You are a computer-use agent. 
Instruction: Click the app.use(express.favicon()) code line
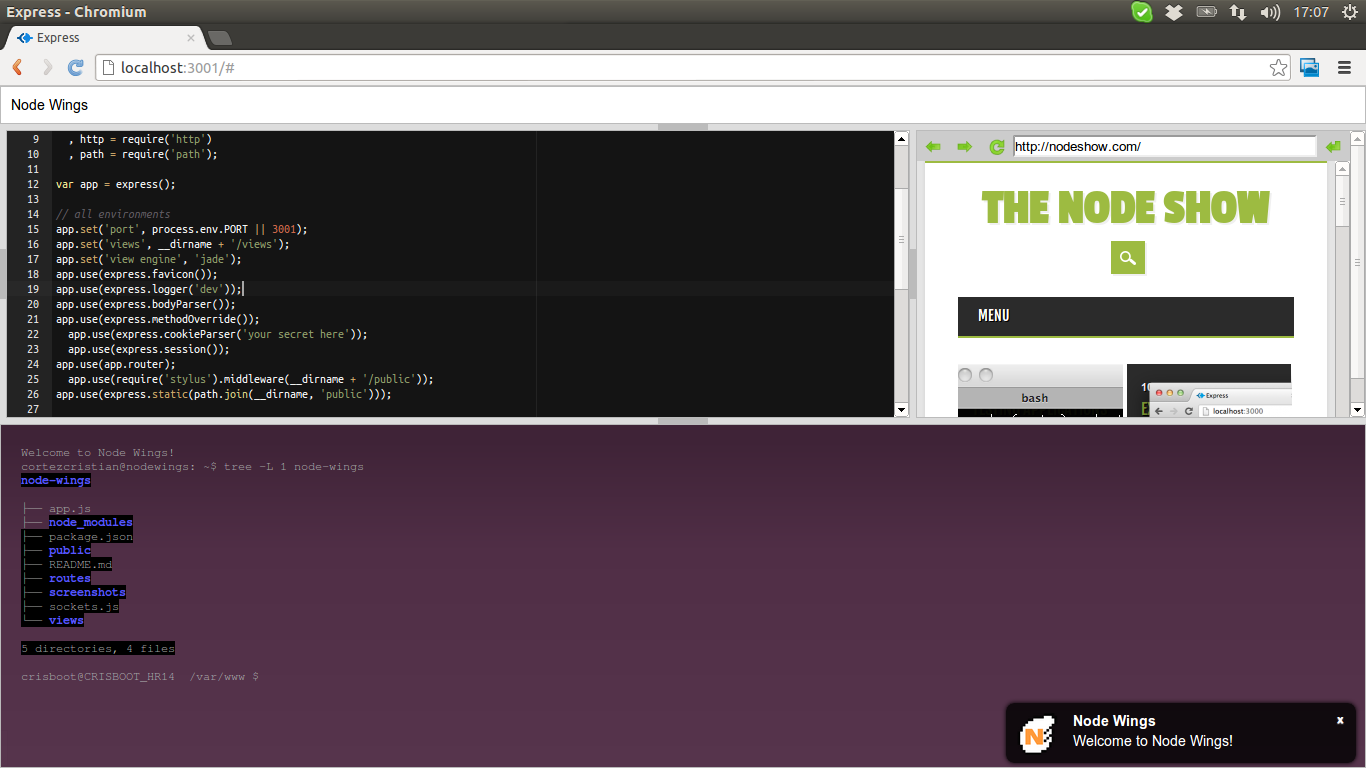pyautogui.click(x=137, y=274)
